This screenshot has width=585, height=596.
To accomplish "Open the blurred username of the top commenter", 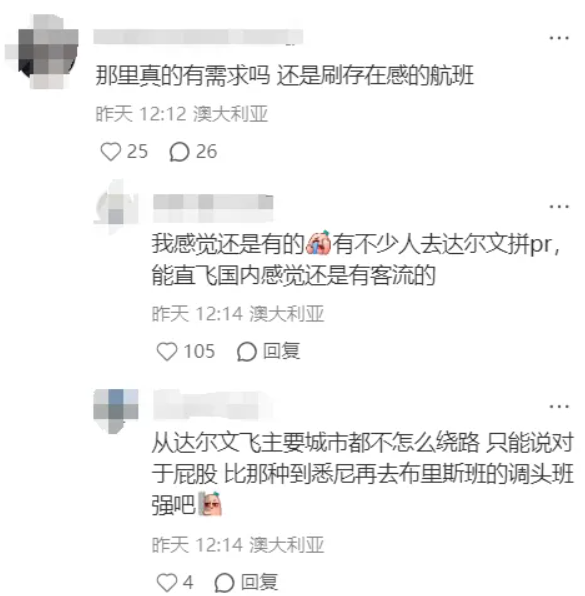I will coord(198,37).
